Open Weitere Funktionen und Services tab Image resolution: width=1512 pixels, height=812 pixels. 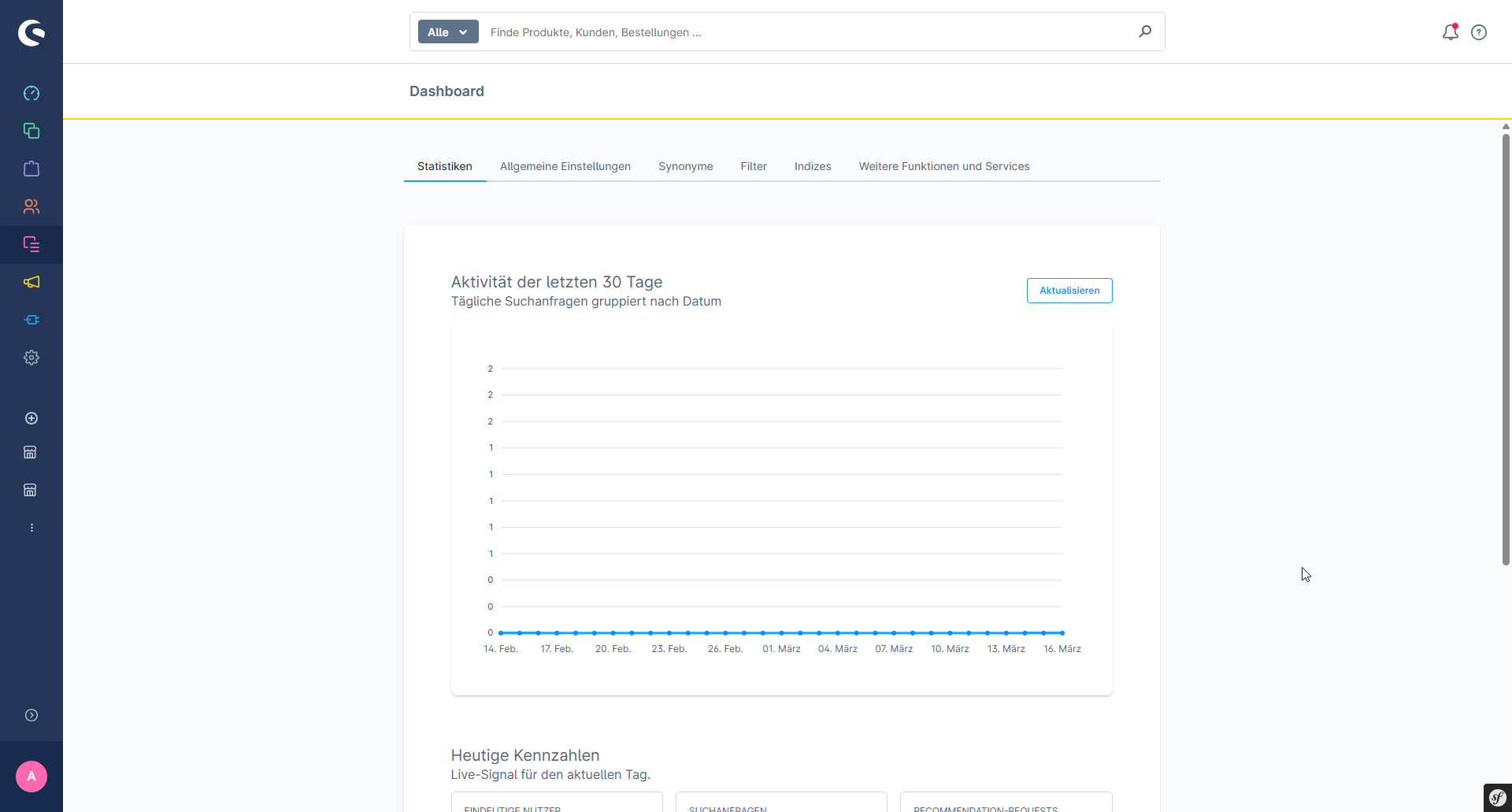point(943,166)
